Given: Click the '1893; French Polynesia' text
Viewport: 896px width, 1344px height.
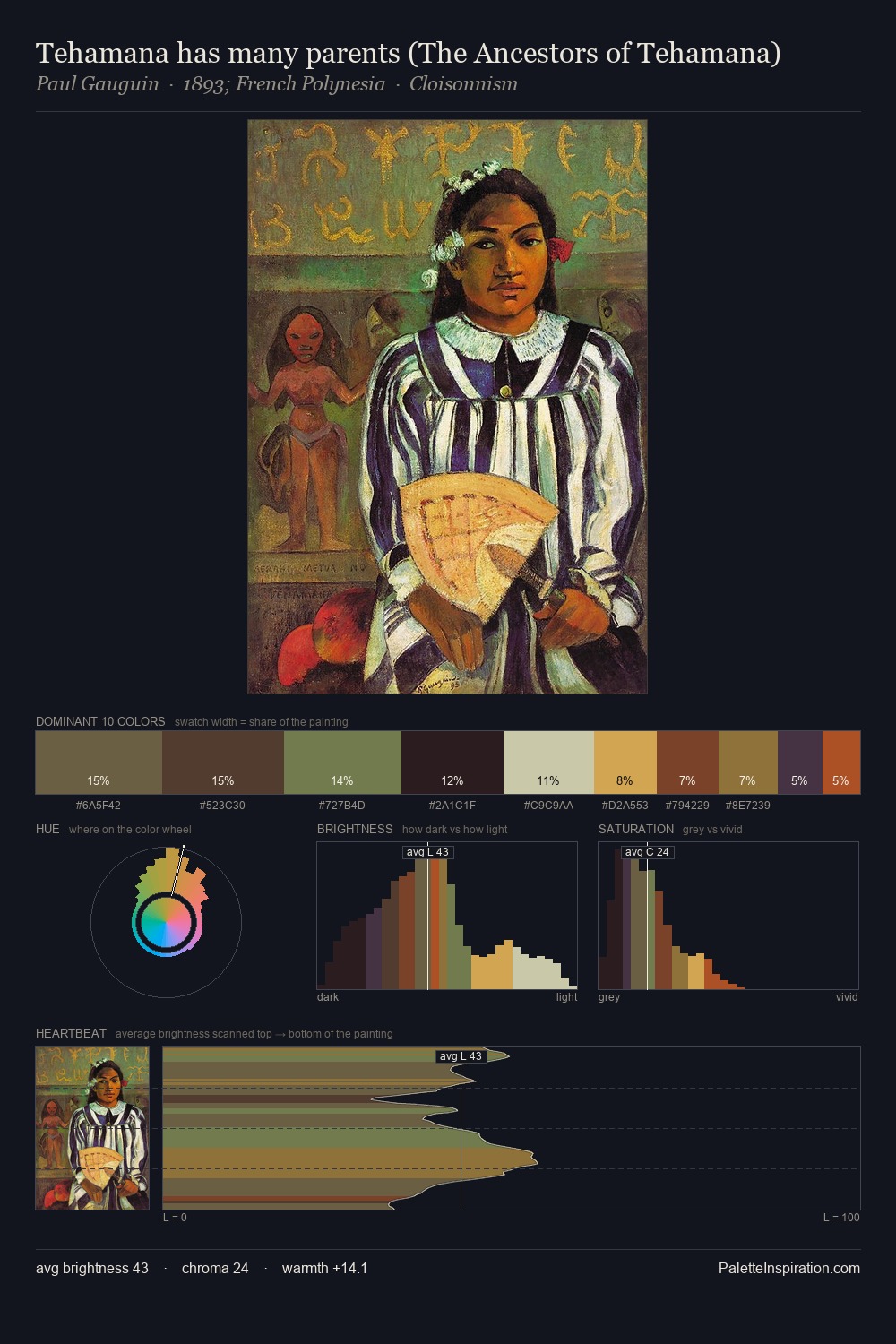Looking at the screenshot, I should point(284,84).
